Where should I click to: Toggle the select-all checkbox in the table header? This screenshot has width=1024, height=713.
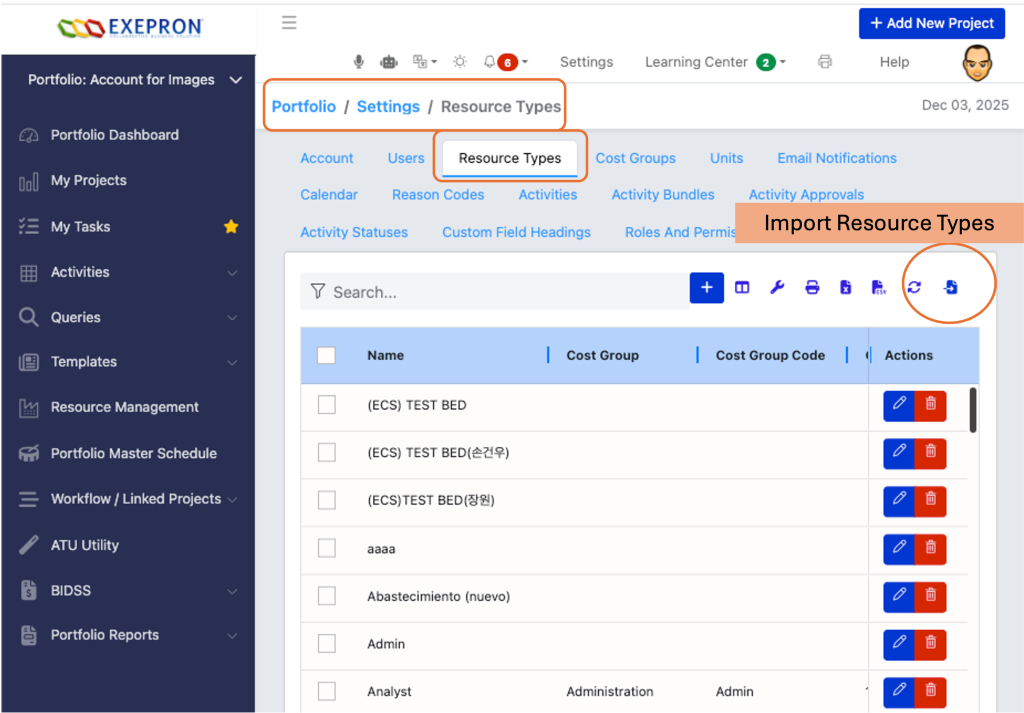[x=326, y=355]
